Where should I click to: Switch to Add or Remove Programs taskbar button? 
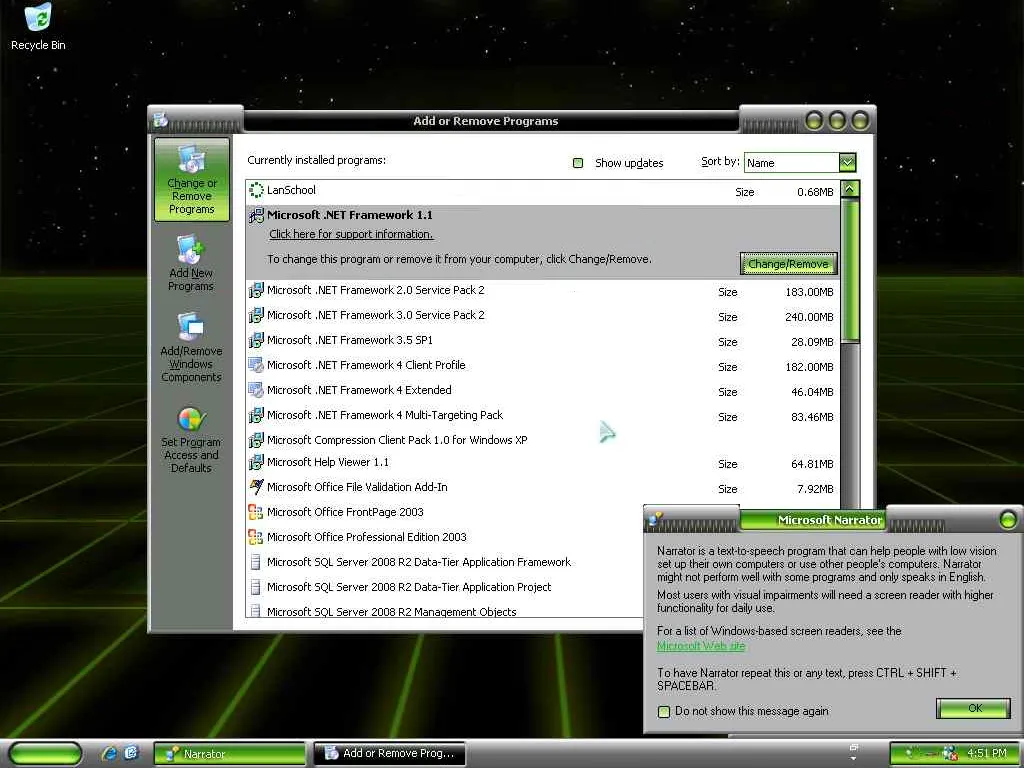(x=390, y=753)
